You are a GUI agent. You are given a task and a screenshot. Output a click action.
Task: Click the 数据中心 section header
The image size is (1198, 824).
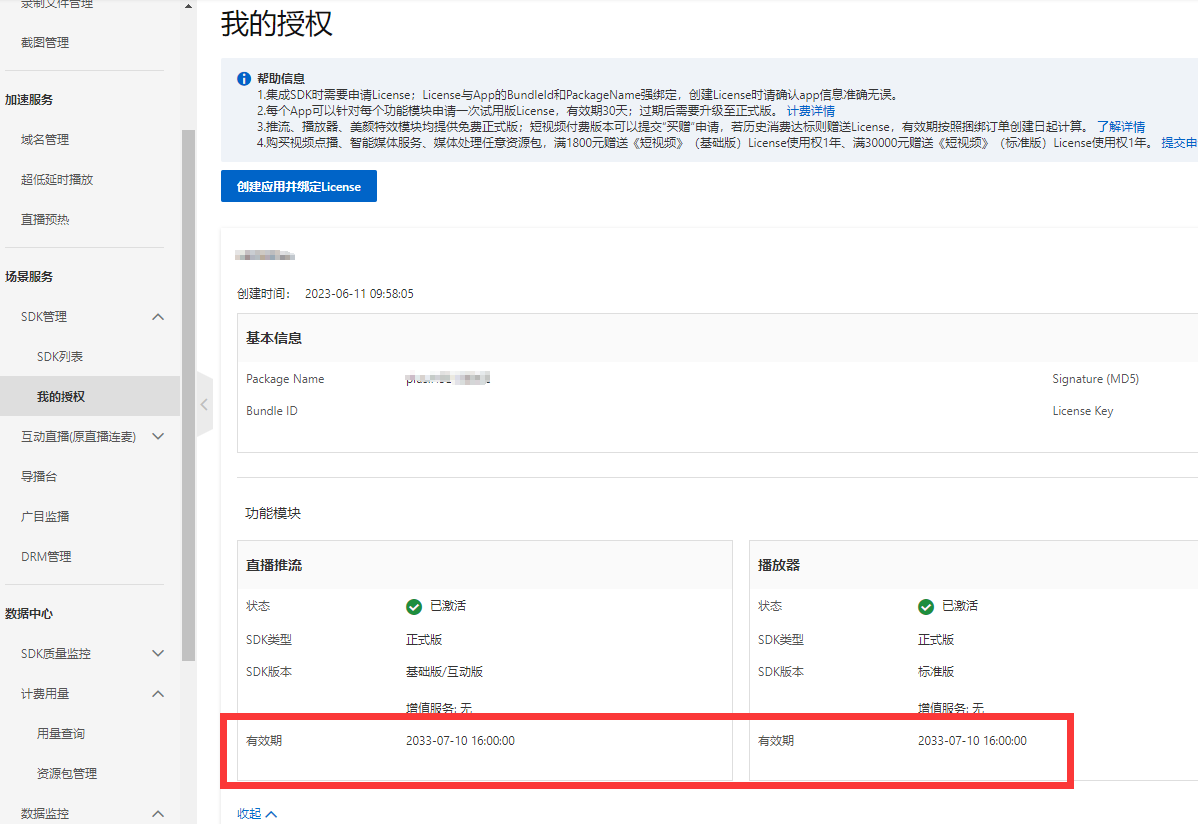tap(29, 614)
